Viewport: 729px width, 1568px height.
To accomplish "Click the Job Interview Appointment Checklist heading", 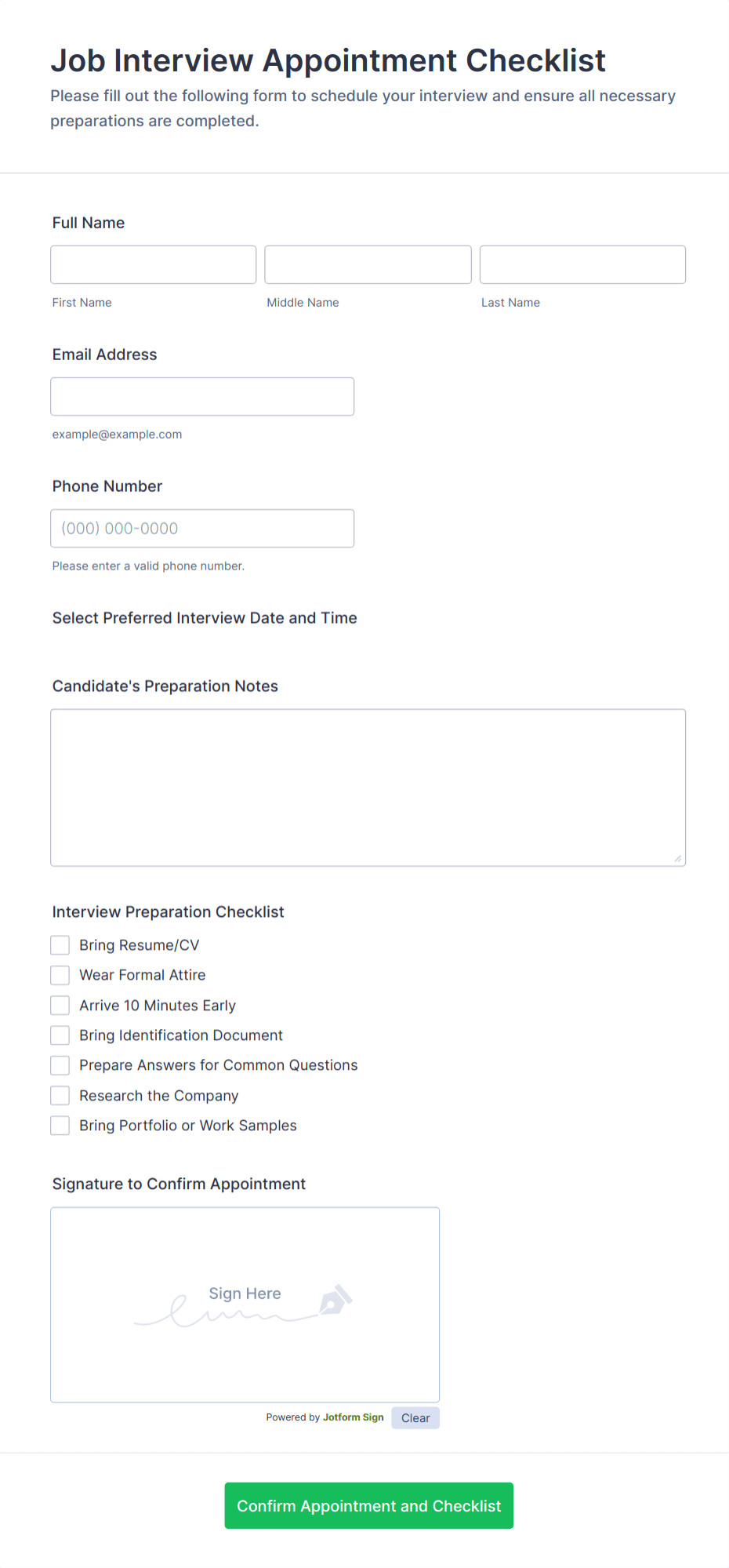I will point(328,60).
